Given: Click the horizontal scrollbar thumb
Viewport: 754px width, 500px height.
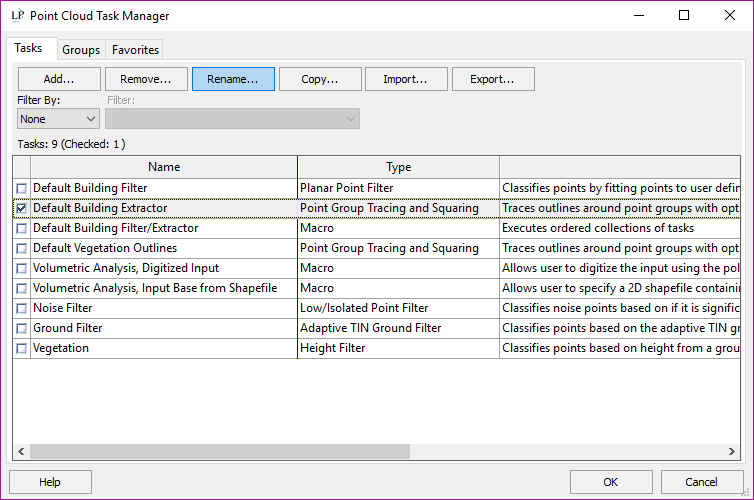Looking at the screenshot, I should tap(220, 451).
